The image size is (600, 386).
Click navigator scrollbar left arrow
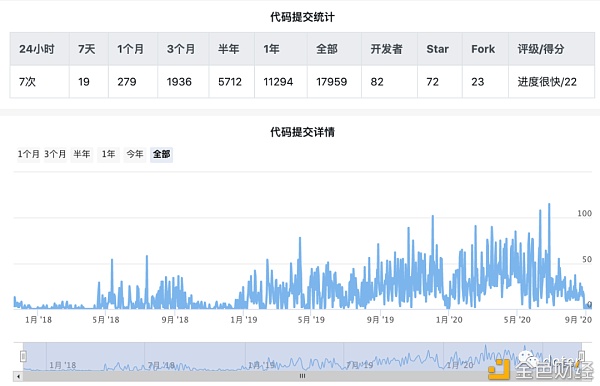pyautogui.click(x=18, y=376)
